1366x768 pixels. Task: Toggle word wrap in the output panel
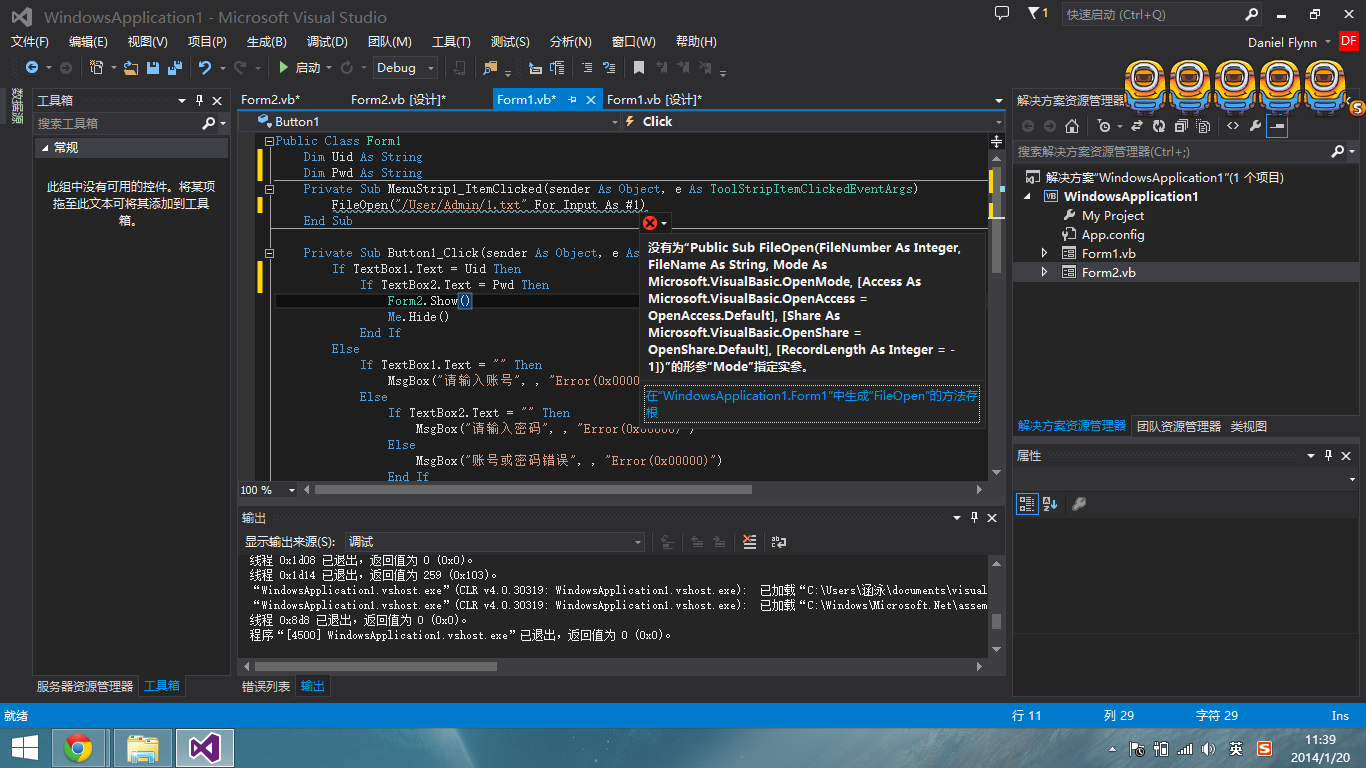pyautogui.click(x=779, y=542)
